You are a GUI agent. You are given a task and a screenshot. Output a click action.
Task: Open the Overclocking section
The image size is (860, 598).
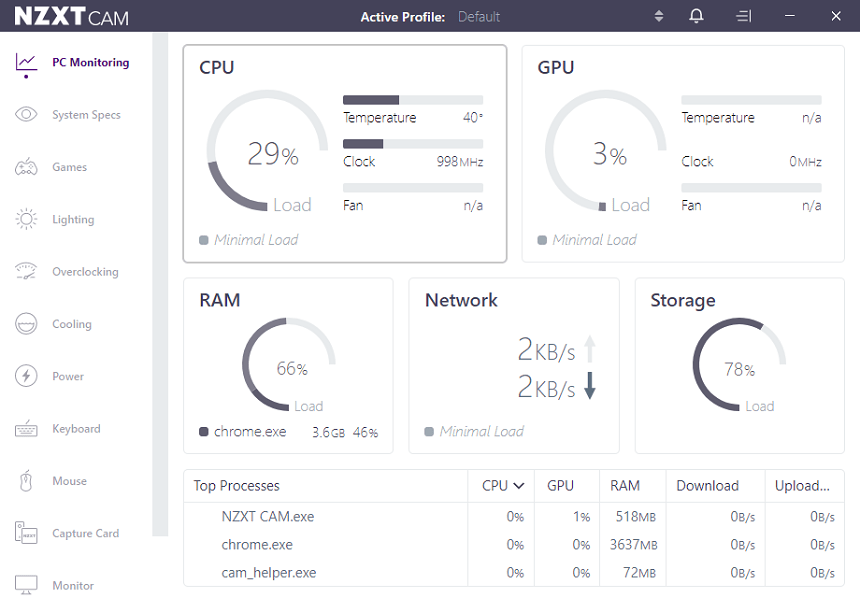88,271
